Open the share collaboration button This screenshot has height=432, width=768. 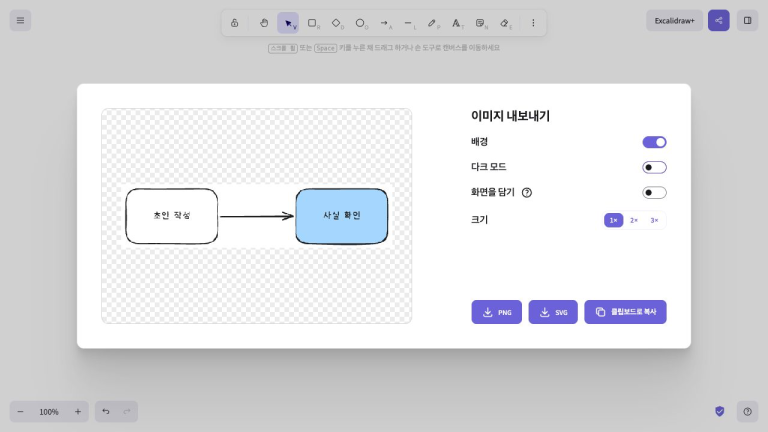pyautogui.click(x=719, y=21)
